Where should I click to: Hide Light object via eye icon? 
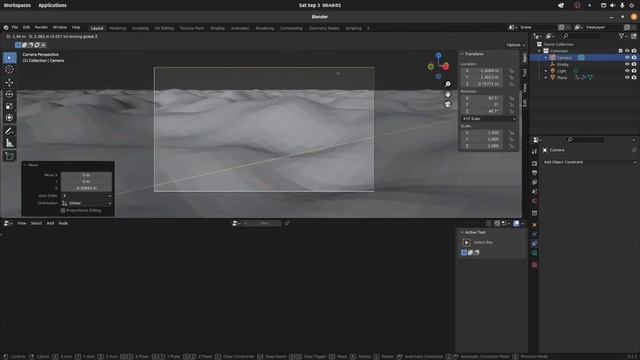click(627, 71)
